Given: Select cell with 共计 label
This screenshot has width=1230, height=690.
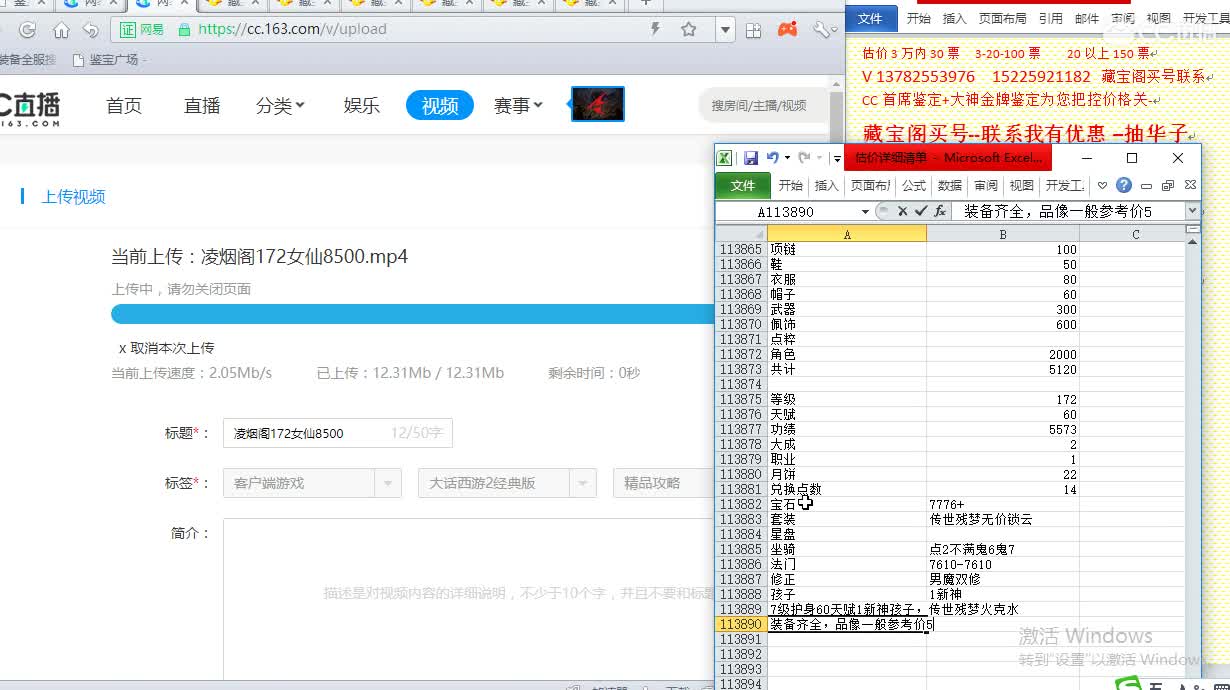Looking at the screenshot, I should pyautogui.click(x=847, y=369).
